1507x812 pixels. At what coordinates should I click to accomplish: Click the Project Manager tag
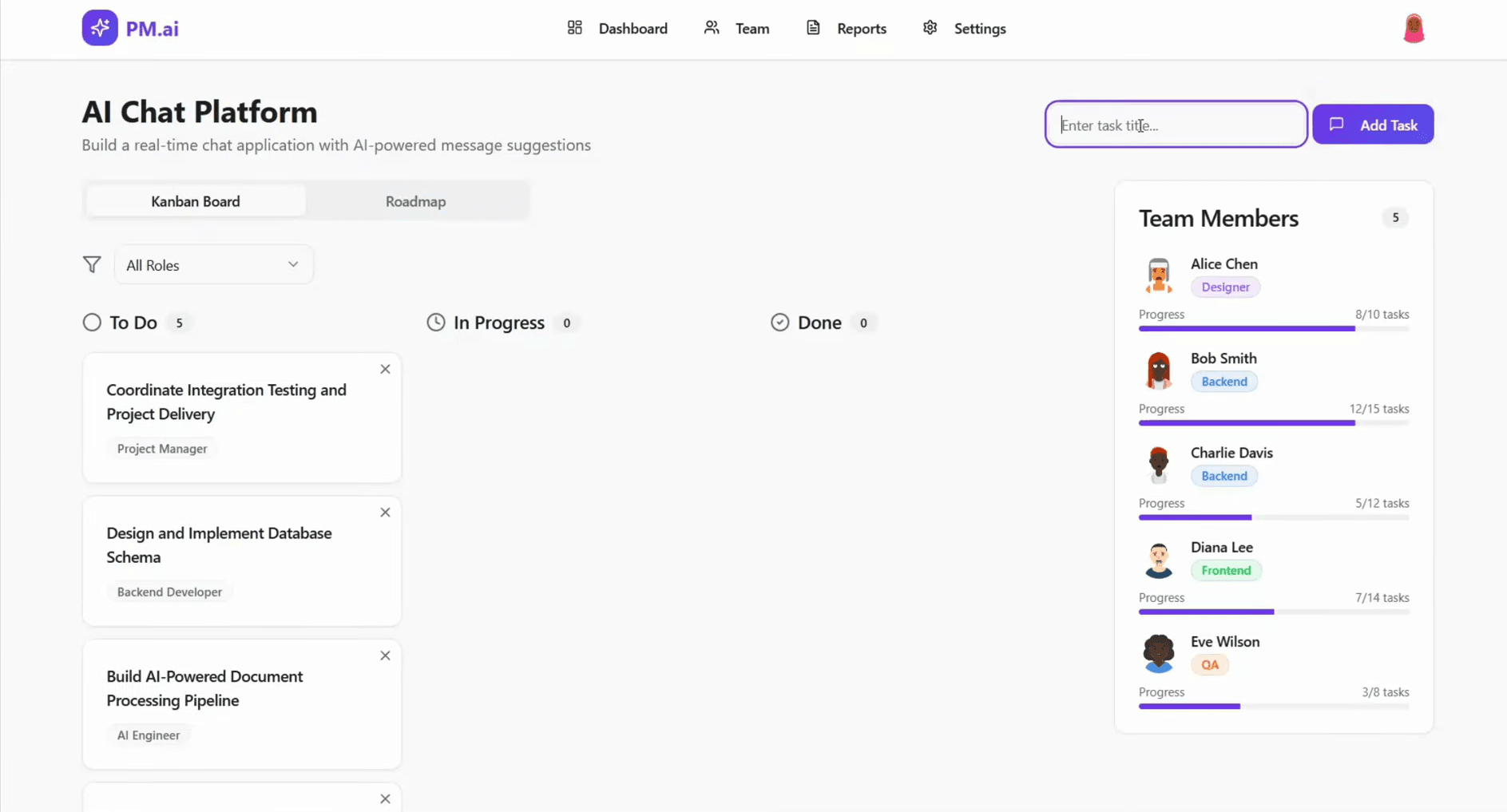(x=162, y=449)
